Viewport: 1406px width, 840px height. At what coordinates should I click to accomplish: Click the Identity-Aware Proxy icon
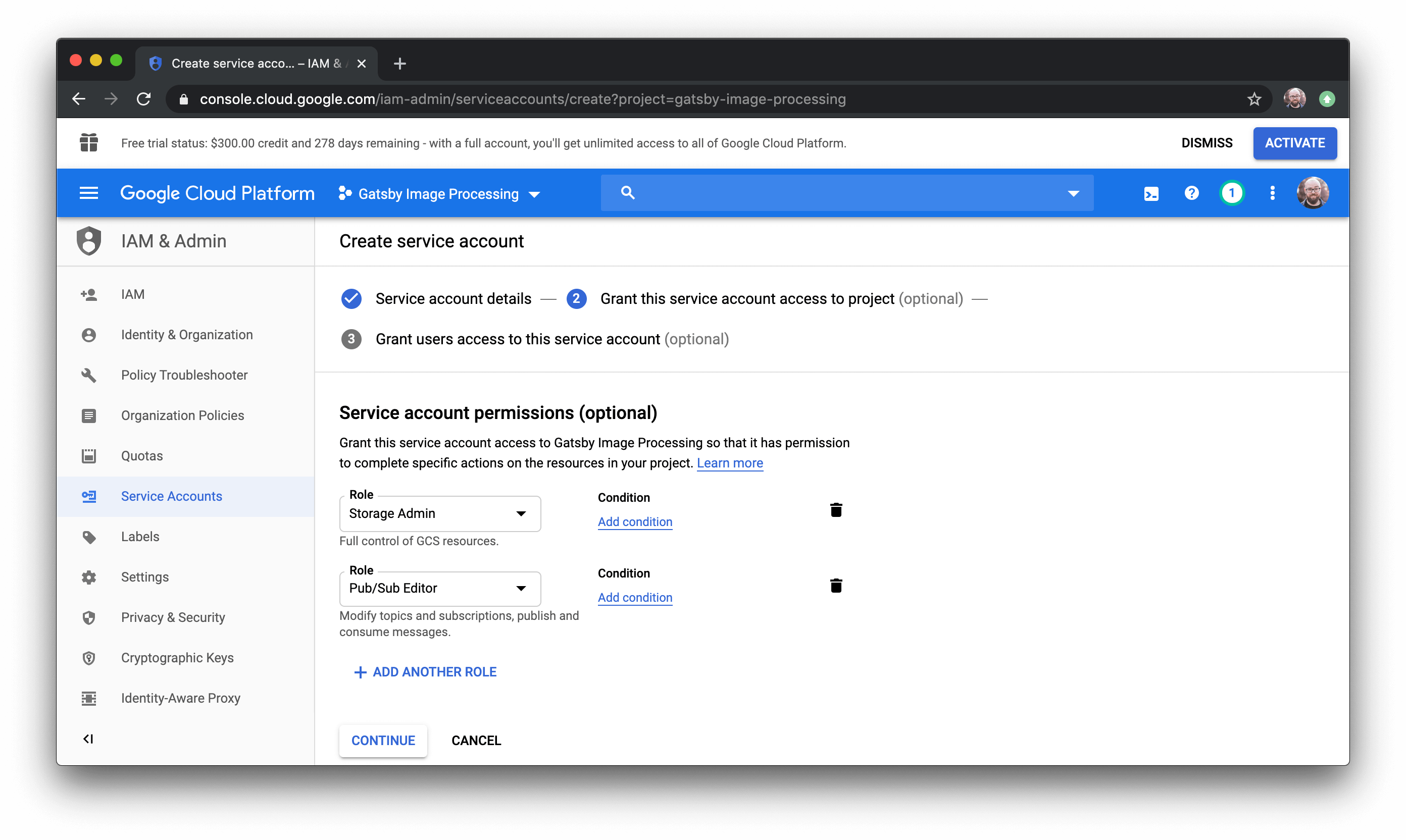tap(90, 698)
